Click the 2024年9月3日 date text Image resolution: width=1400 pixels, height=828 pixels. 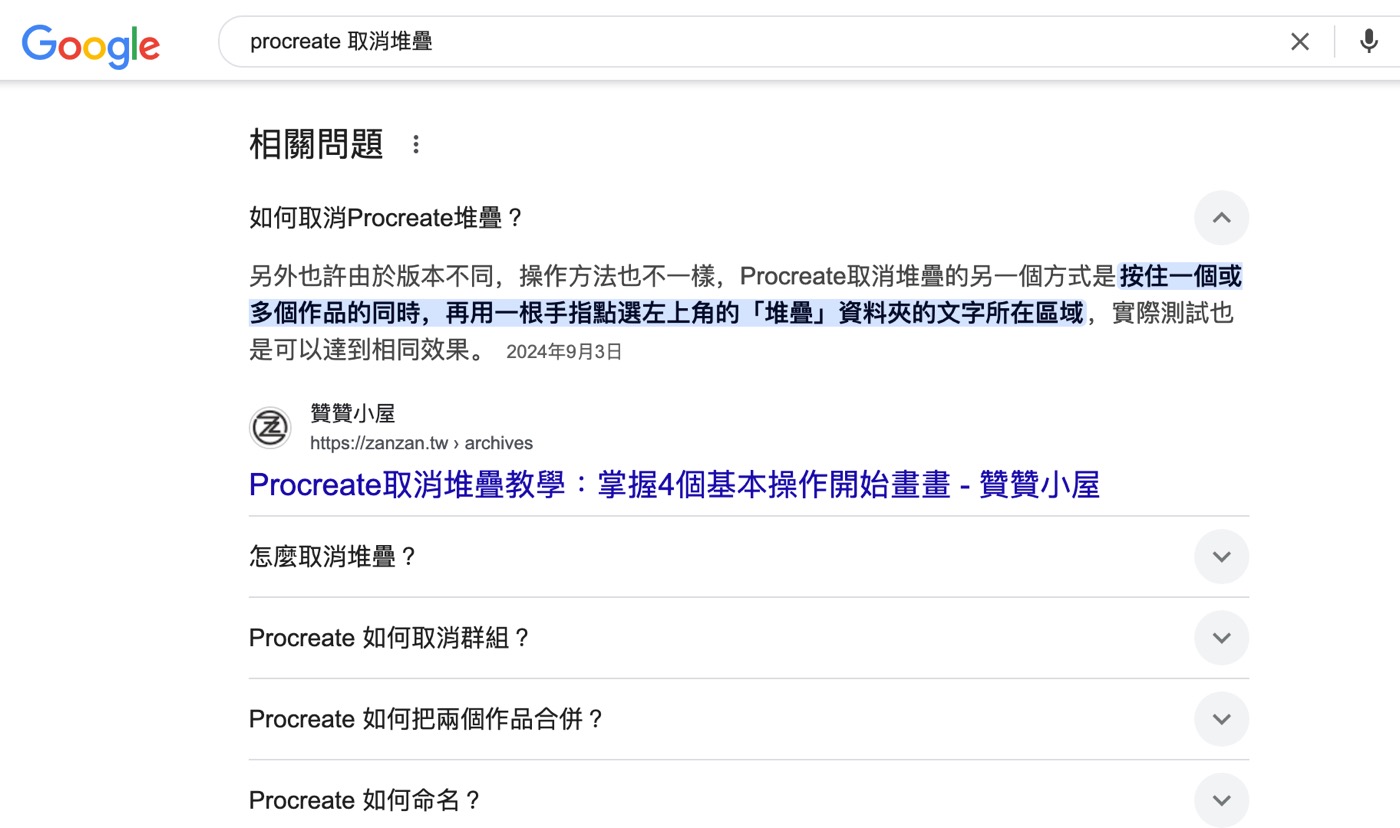(564, 352)
